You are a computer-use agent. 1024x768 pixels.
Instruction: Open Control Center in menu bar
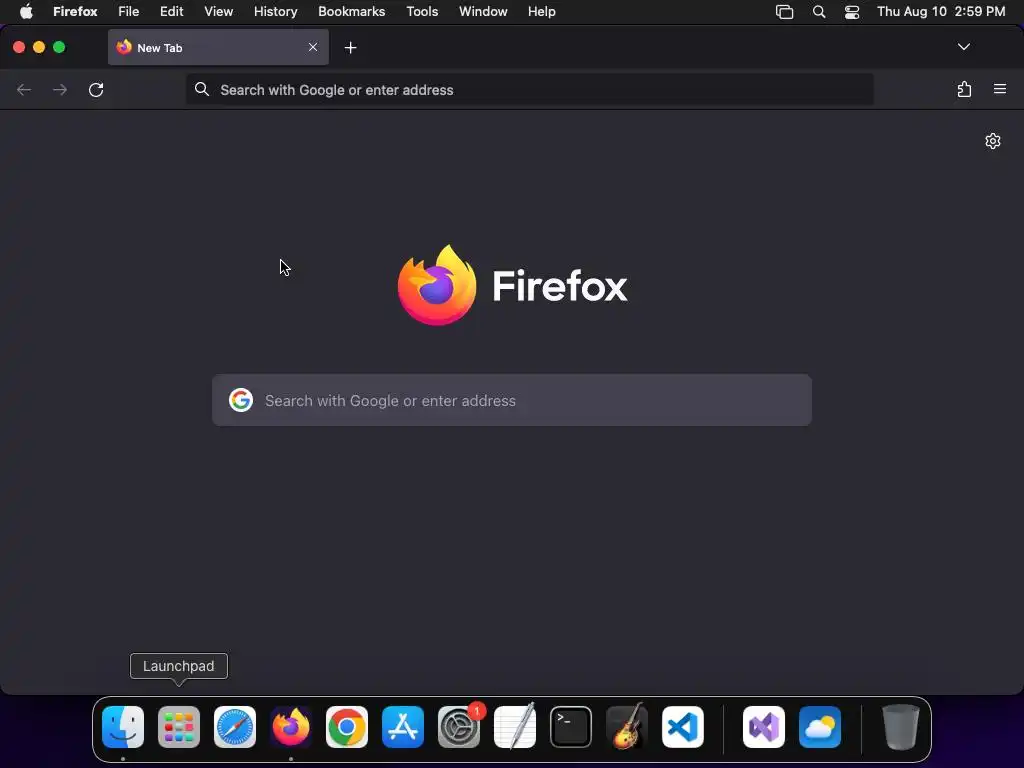[852, 12]
